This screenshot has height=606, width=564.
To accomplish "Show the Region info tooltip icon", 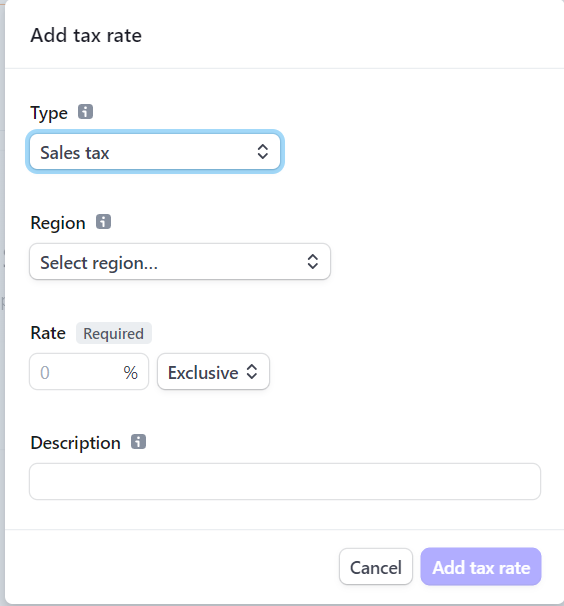I will pos(103,222).
